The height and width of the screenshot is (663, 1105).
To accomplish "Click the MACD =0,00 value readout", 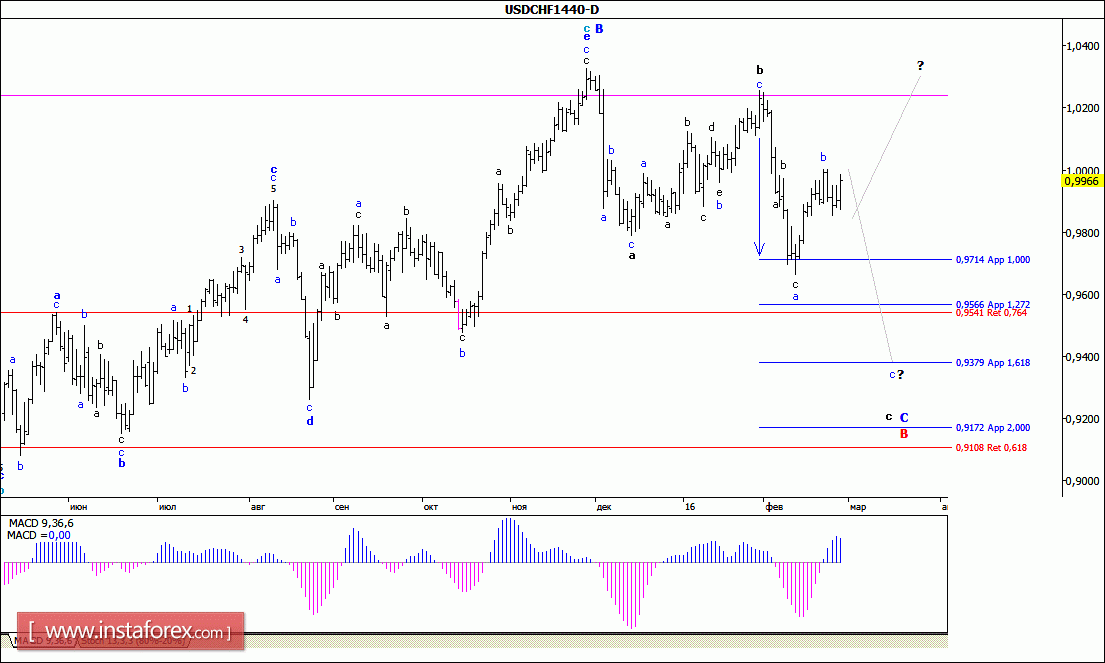I will [x=39, y=535].
